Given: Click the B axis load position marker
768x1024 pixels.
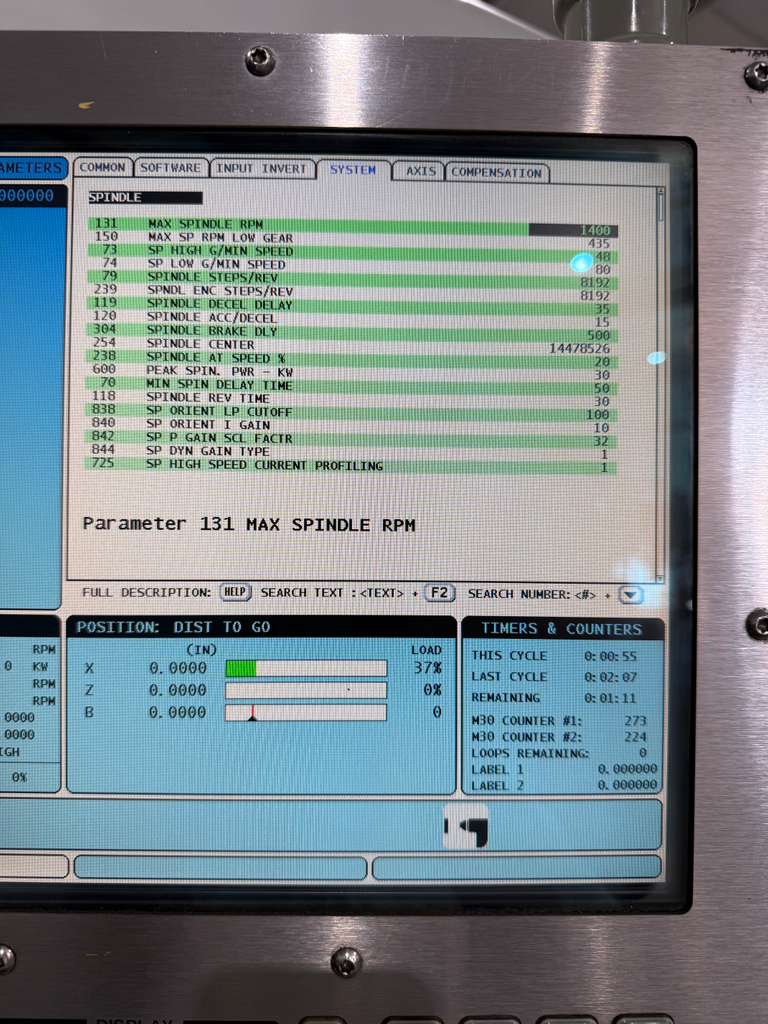Looking at the screenshot, I should coord(252,714).
